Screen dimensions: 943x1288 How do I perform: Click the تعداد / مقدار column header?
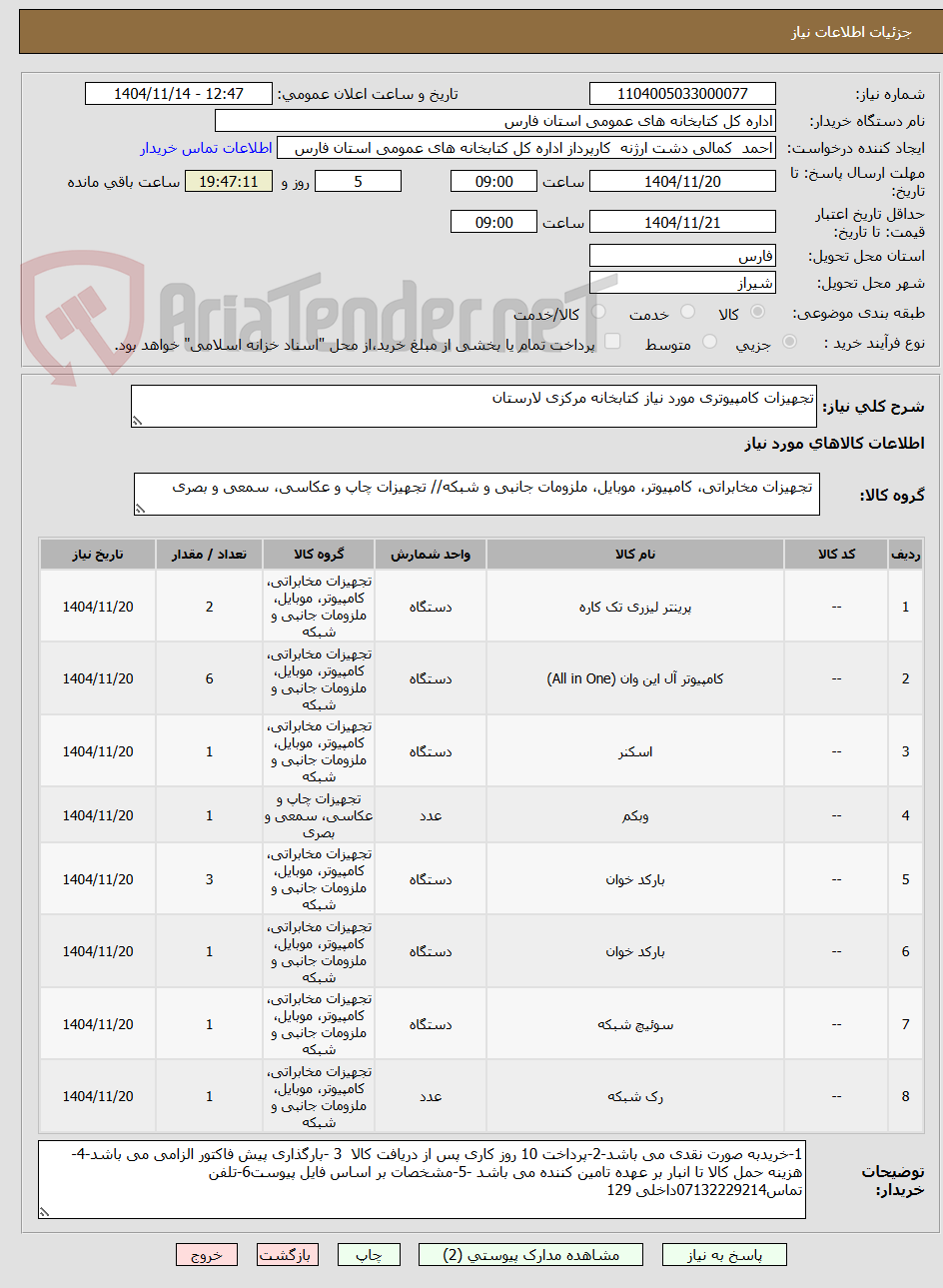(x=209, y=554)
